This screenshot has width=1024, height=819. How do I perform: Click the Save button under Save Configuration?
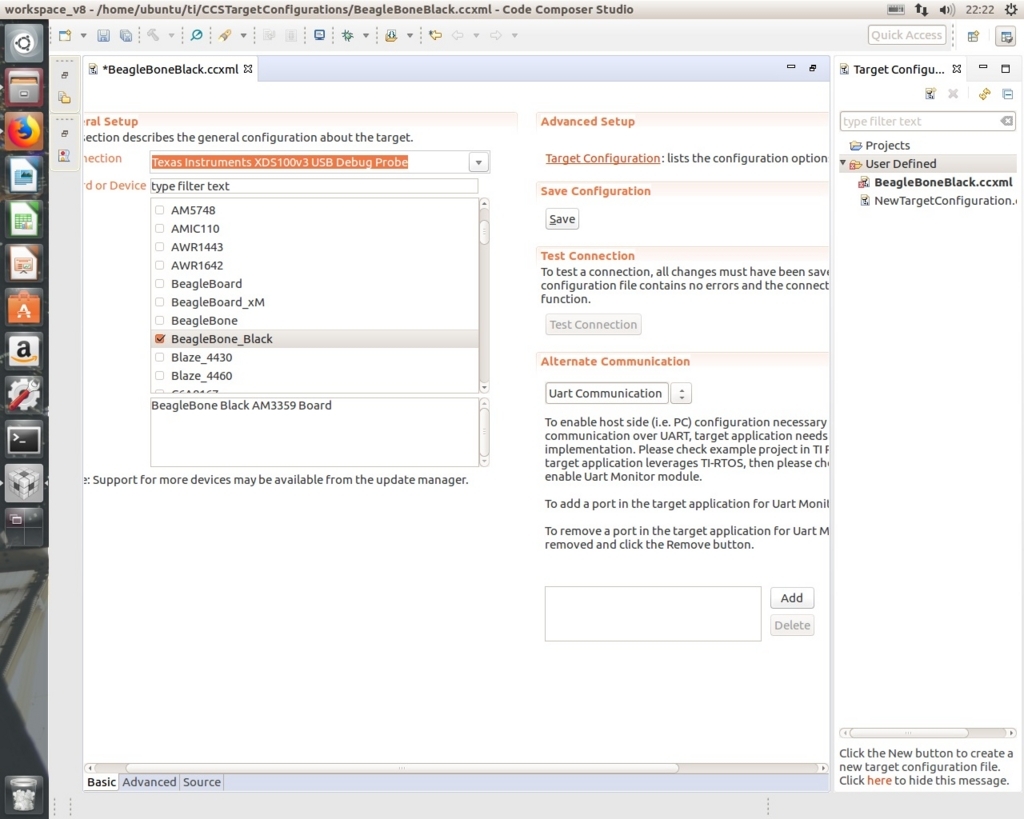point(562,219)
